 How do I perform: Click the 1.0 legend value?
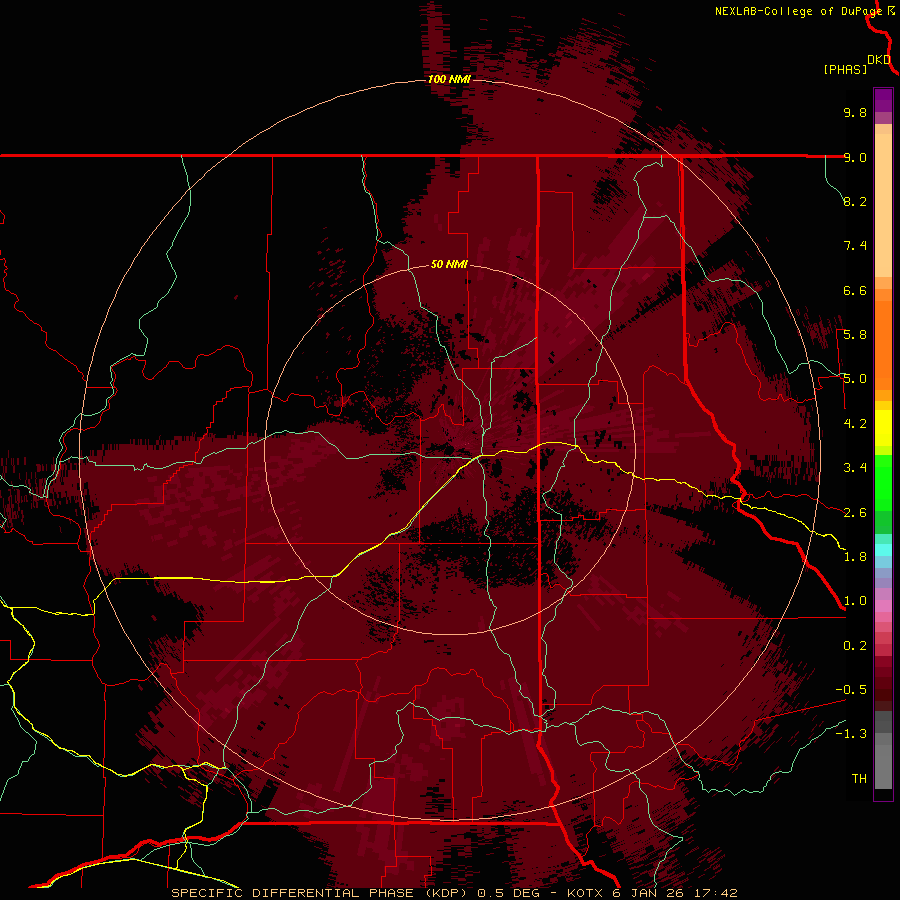point(855,601)
